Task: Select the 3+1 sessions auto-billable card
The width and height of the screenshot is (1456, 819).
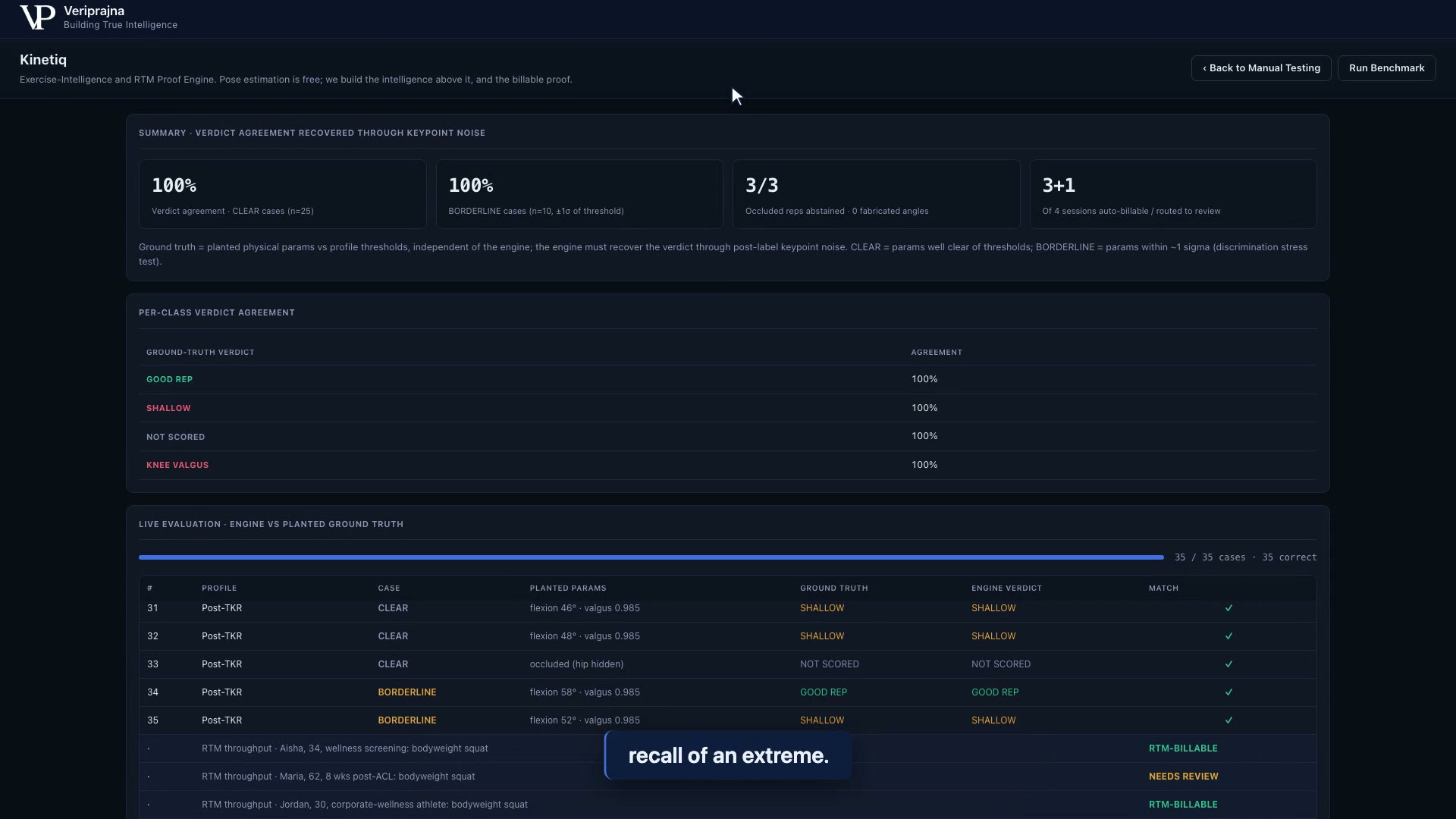Action: point(1173,194)
